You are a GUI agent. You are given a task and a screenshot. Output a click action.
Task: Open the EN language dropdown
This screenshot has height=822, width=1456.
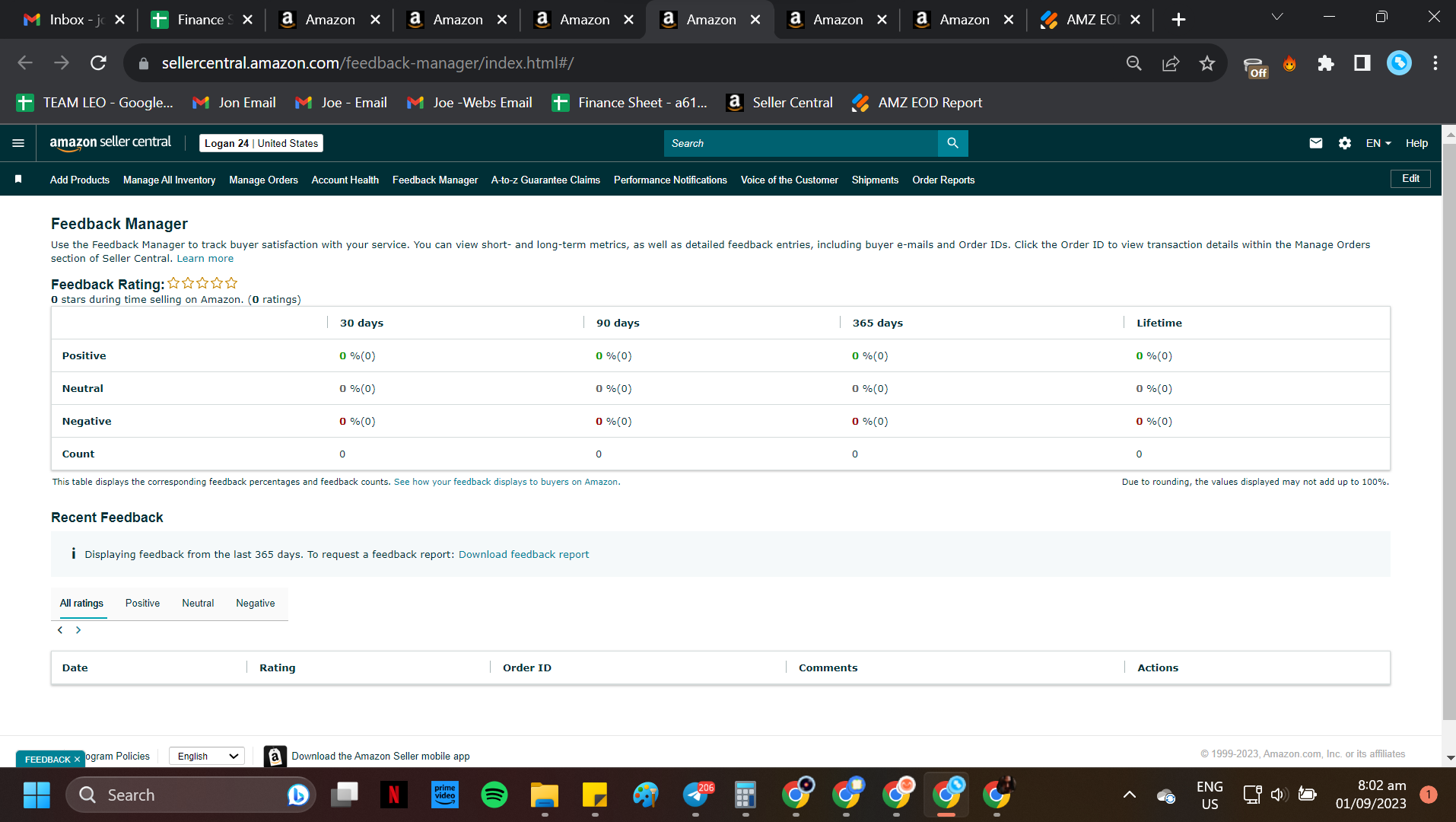click(x=1378, y=143)
